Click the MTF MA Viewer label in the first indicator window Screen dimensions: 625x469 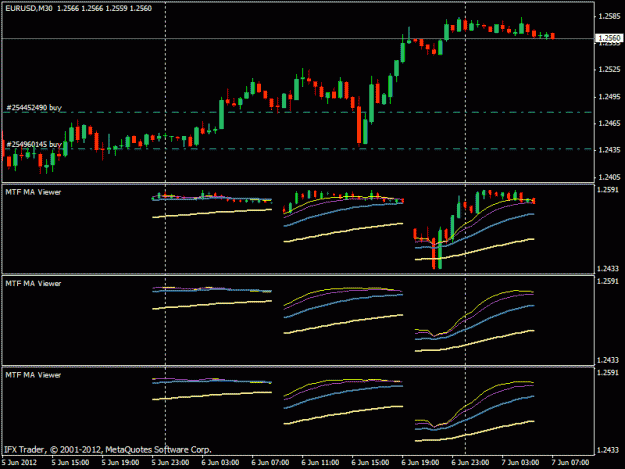[33, 192]
